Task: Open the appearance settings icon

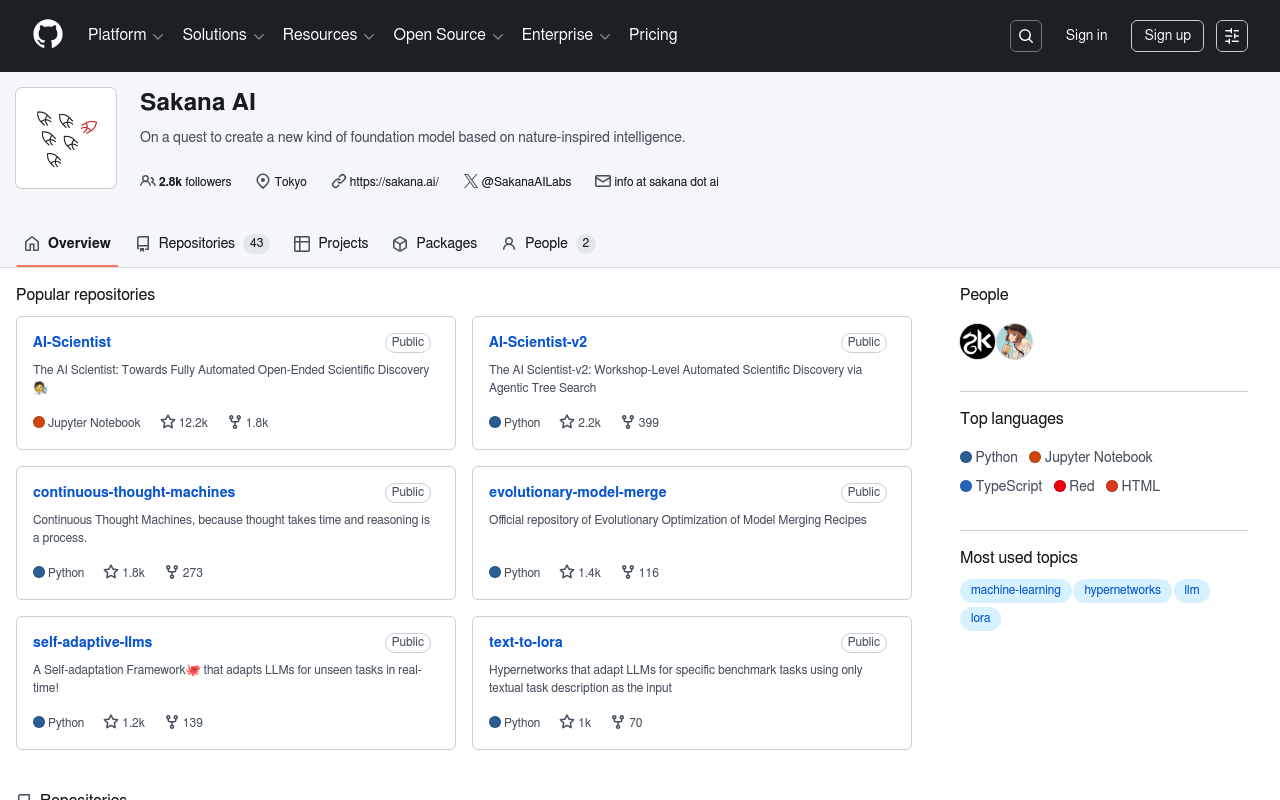Action: [x=1231, y=36]
